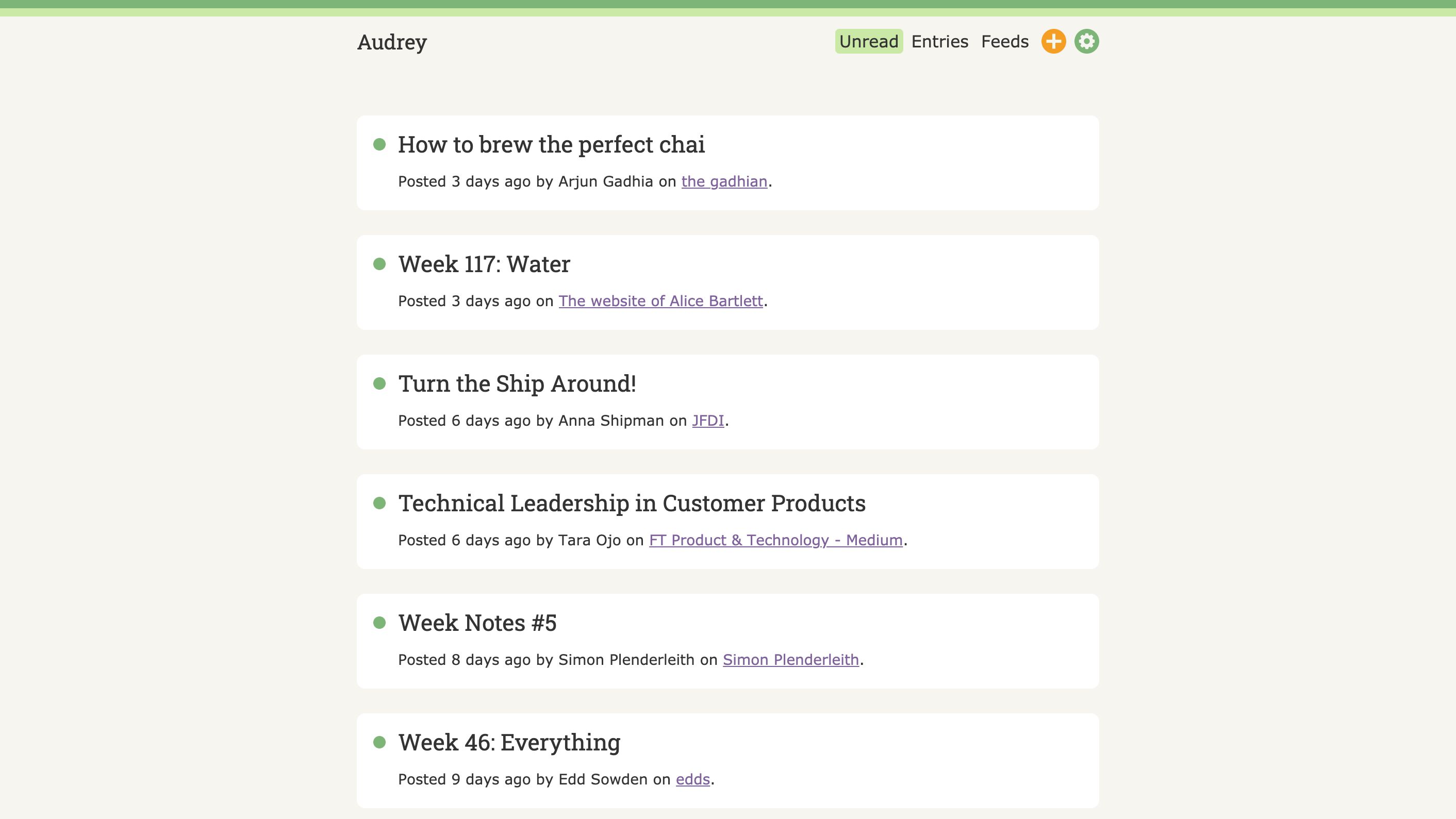Click the Audrey app title text
This screenshot has height=819, width=1456.
392,40
